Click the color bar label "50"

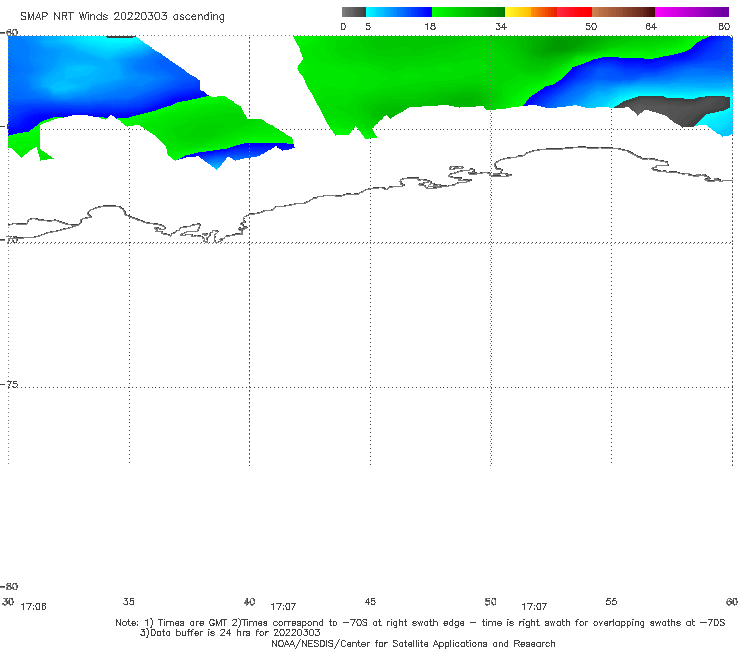pyautogui.click(x=591, y=26)
